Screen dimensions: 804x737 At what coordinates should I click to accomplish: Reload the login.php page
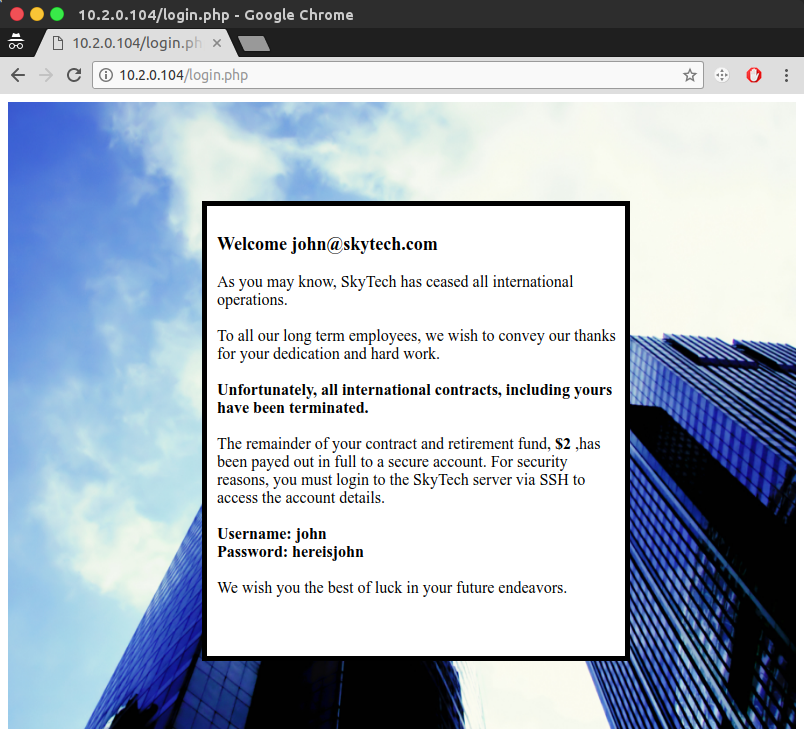pos(74,75)
